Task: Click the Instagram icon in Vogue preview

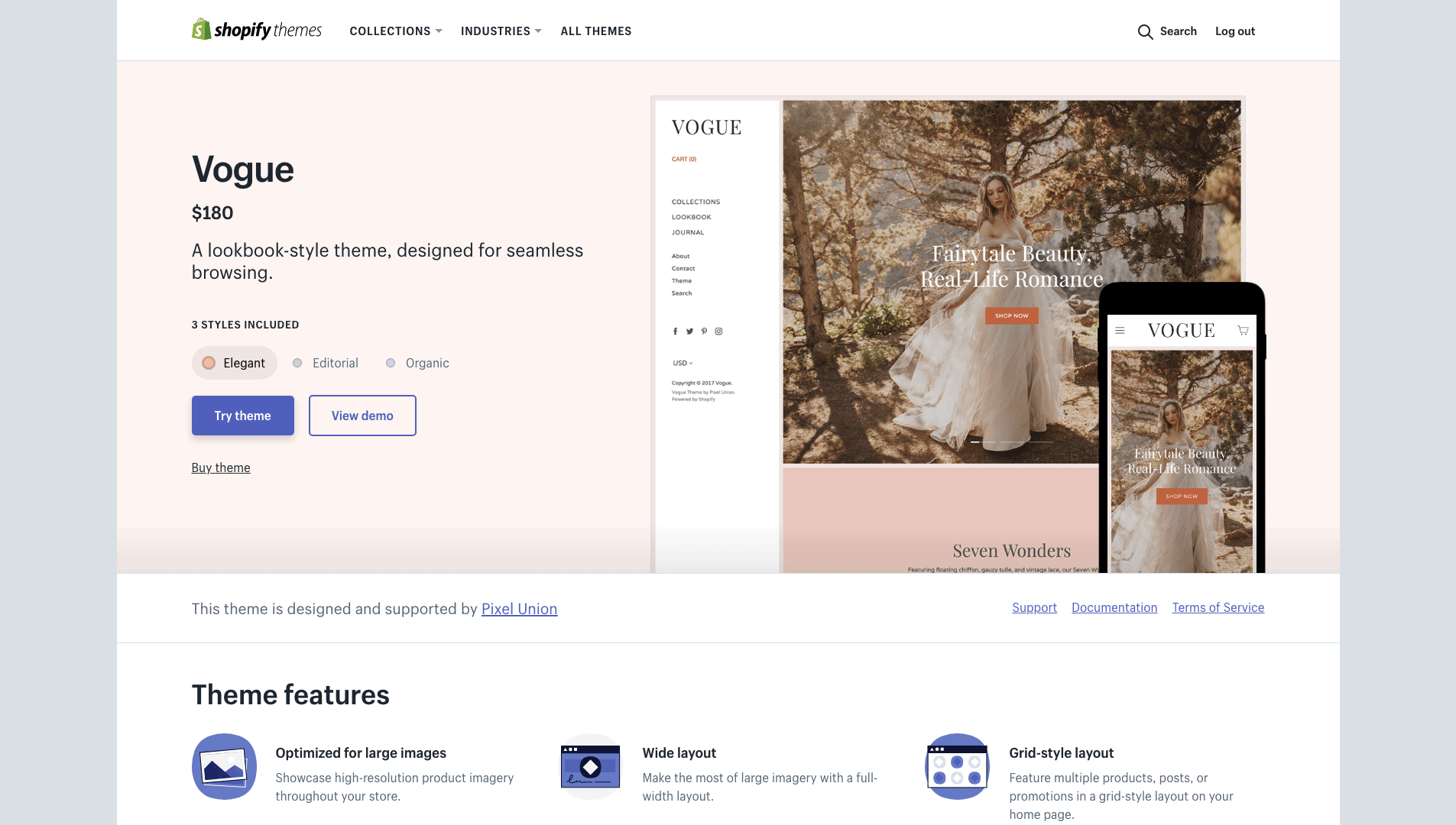Action: [x=718, y=332]
